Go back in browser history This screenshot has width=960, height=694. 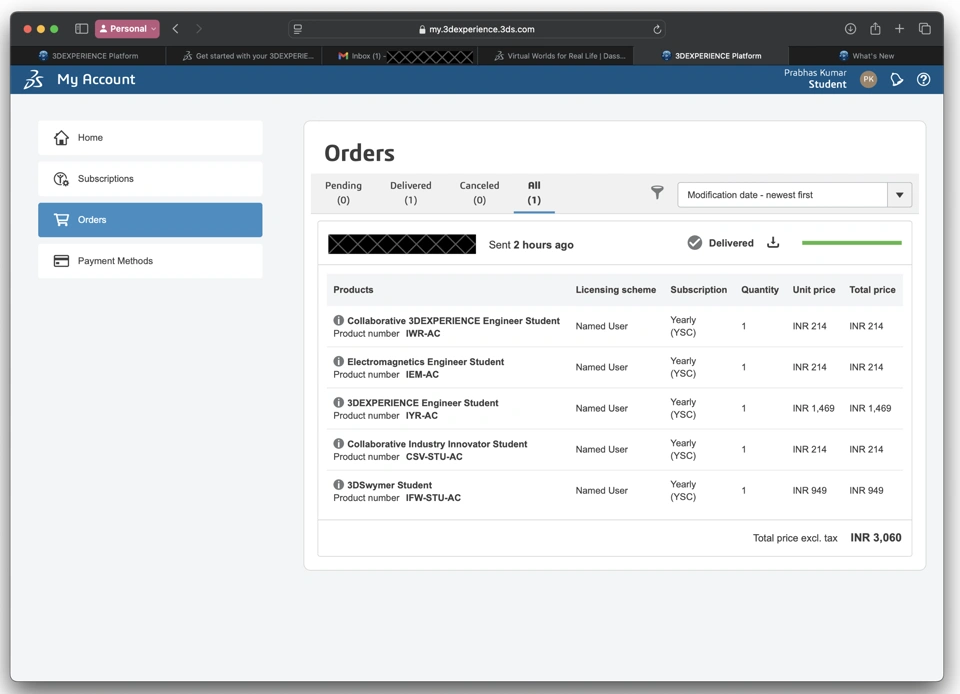(176, 29)
